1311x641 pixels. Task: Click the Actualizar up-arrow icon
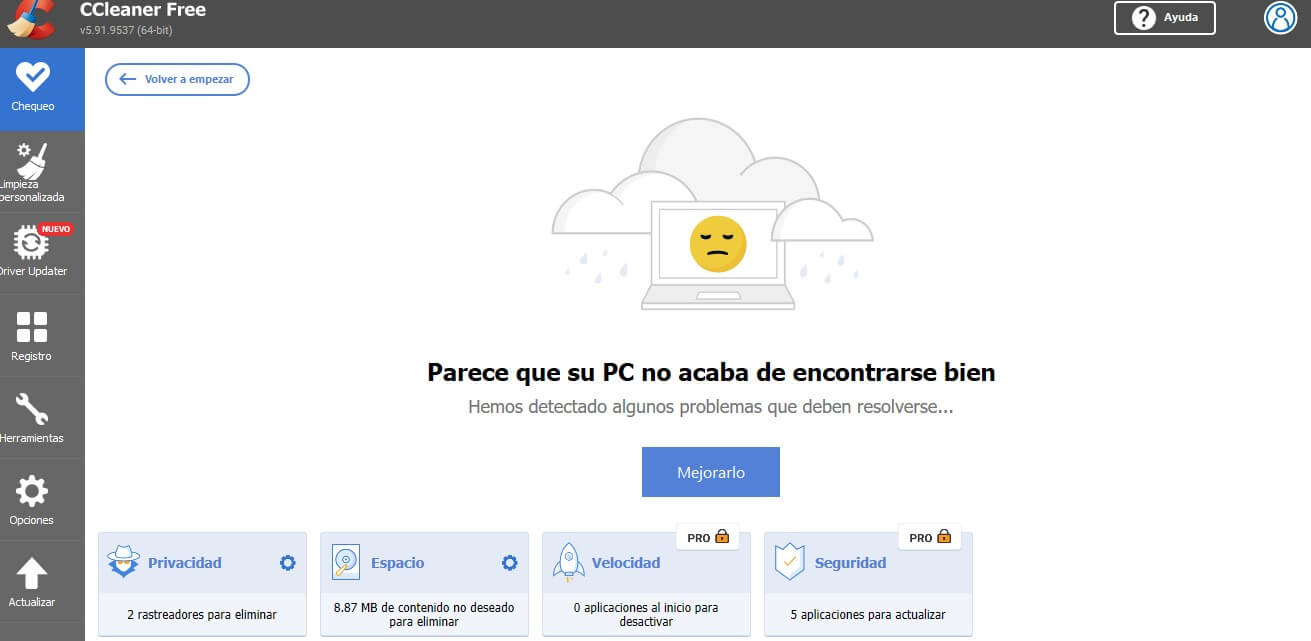(32, 573)
